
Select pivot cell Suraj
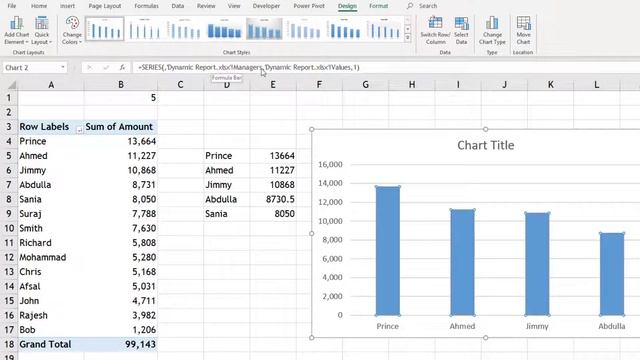(x=51, y=213)
